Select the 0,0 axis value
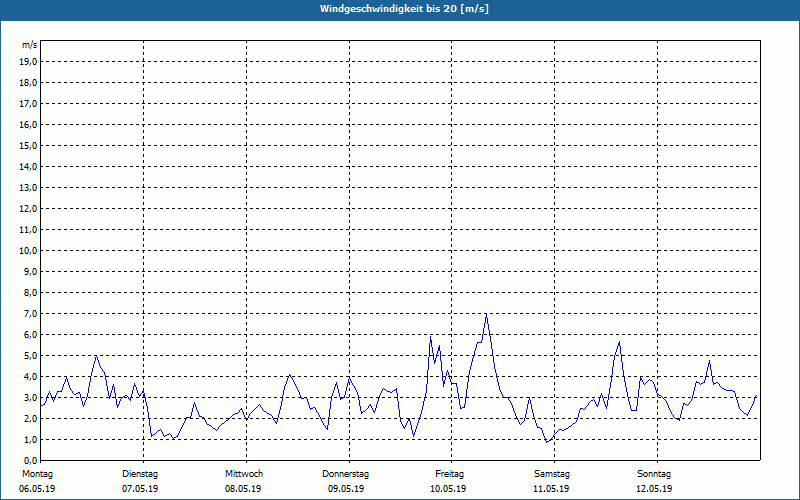 pyautogui.click(x=30, y=460)
